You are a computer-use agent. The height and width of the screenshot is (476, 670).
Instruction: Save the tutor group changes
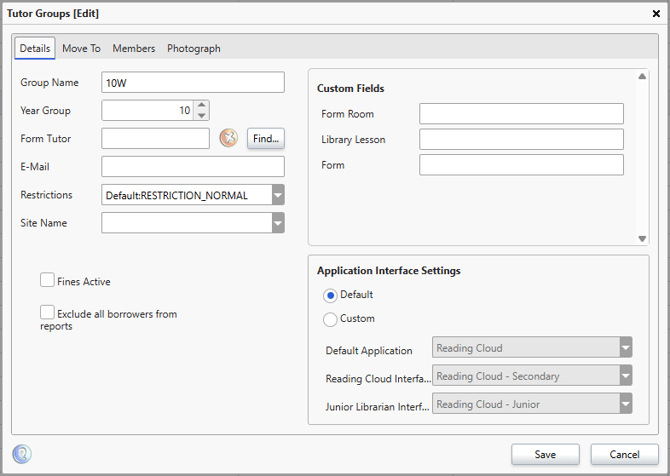pyautogui.click(x=545, y=454)
